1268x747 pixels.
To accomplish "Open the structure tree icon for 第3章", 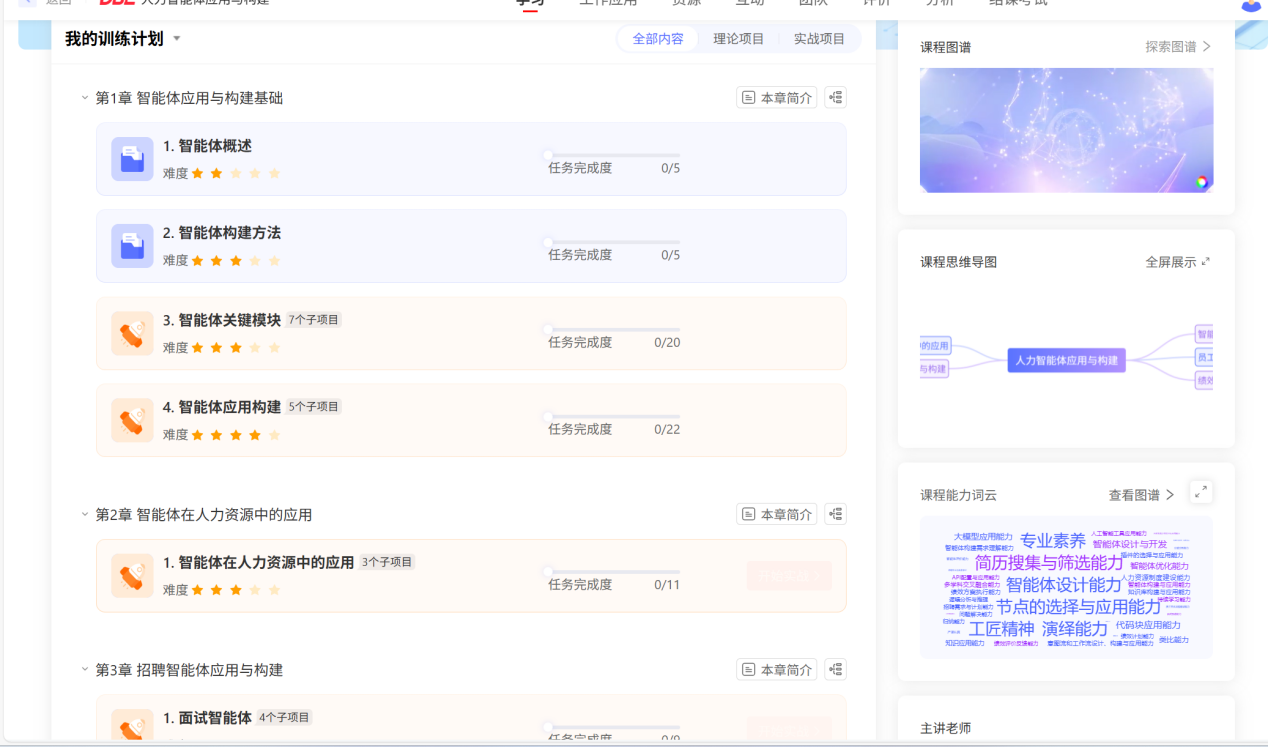I will (x=835, y=669).
